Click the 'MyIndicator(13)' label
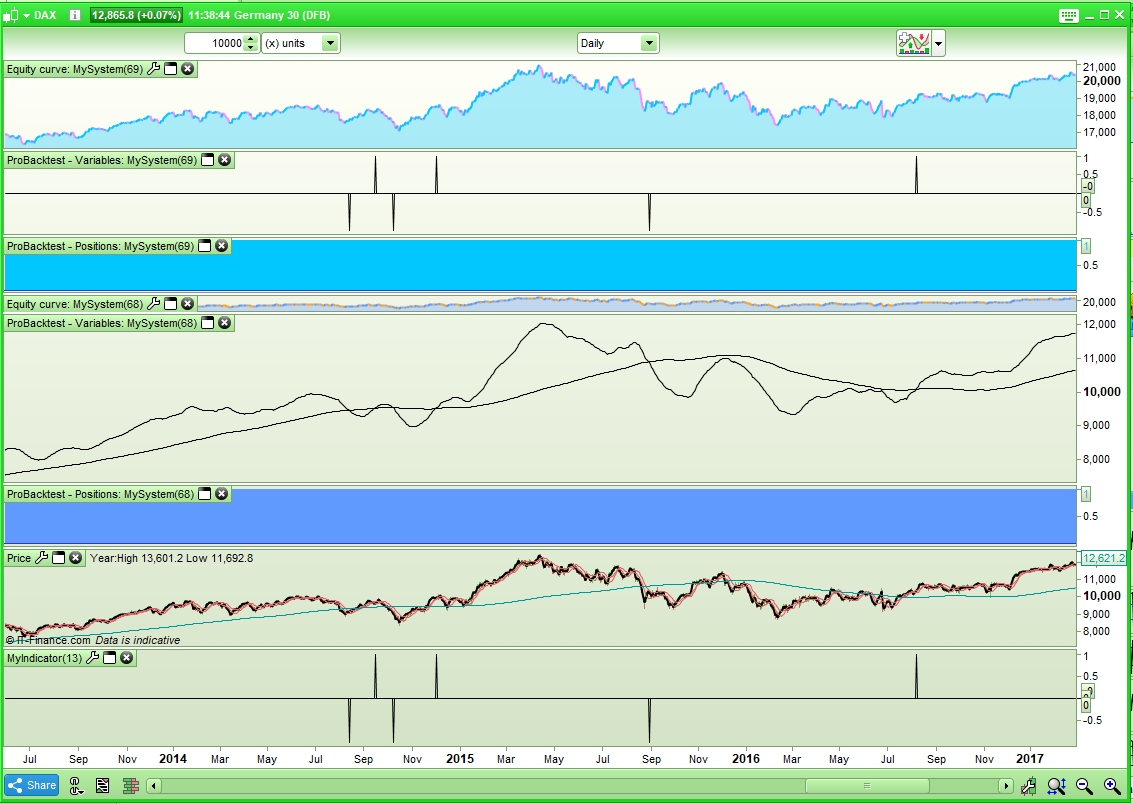This screenshot has height=804, width=1133. click(44, 658)
